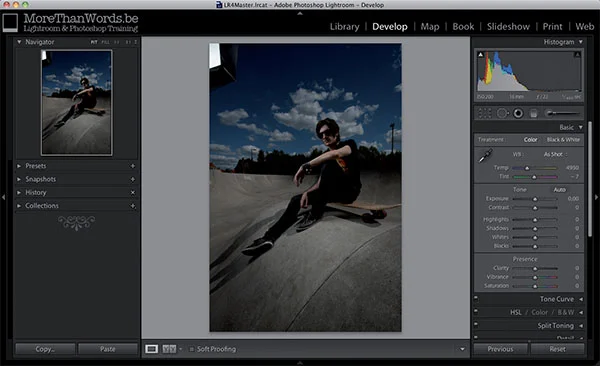This screenshot has height=366, width=600.
Task: Open Navigator custom zoom level menu
Action: (135, 42)
